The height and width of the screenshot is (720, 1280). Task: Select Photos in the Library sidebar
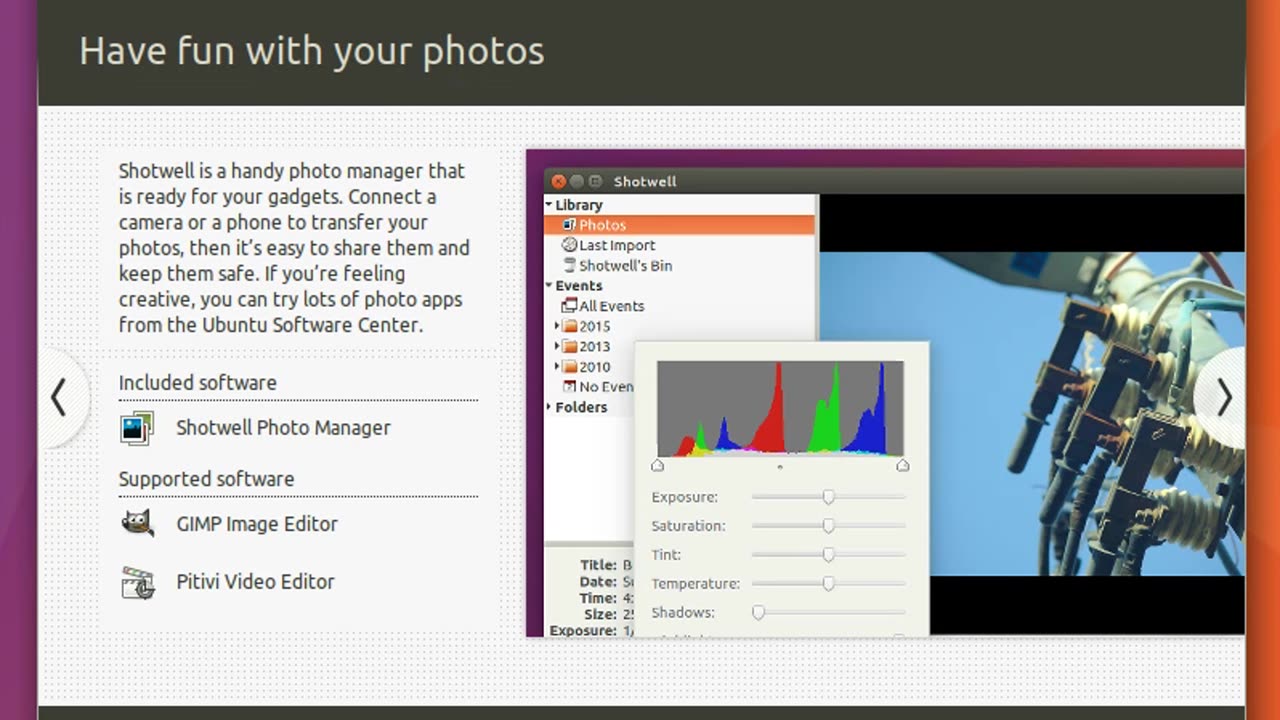pyautogui.click(x=680, y=225)
